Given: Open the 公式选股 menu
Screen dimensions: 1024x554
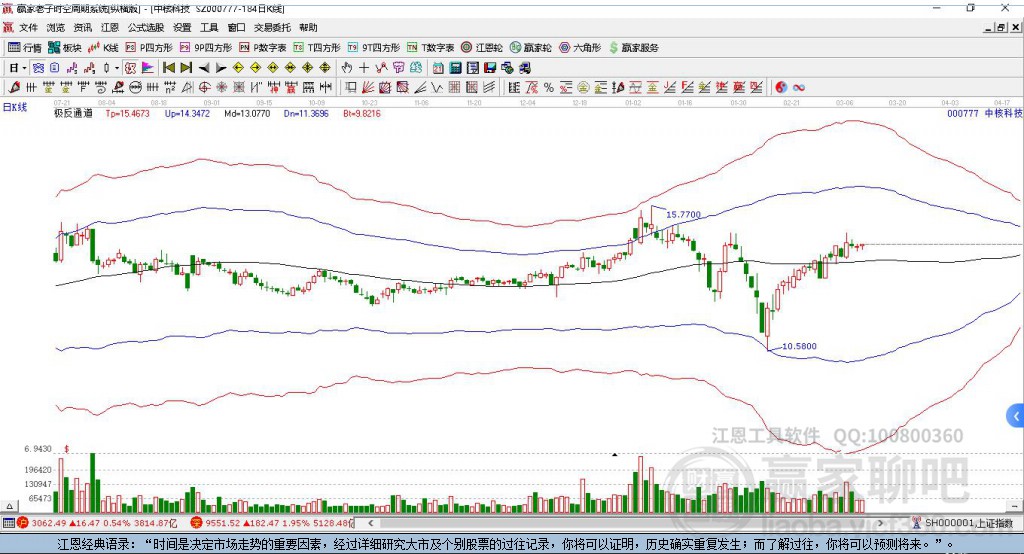Looking at the screenshot, I should [146, 27].
